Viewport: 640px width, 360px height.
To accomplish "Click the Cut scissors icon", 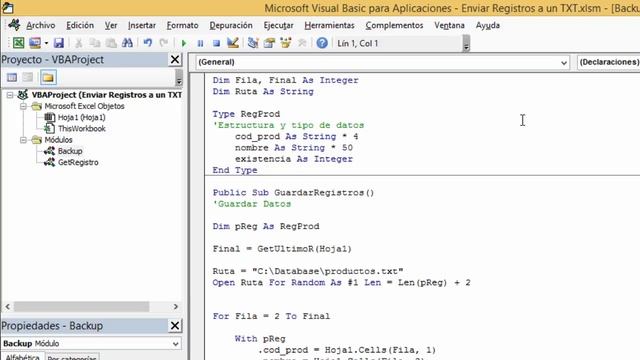I will (x=78, y=43).
